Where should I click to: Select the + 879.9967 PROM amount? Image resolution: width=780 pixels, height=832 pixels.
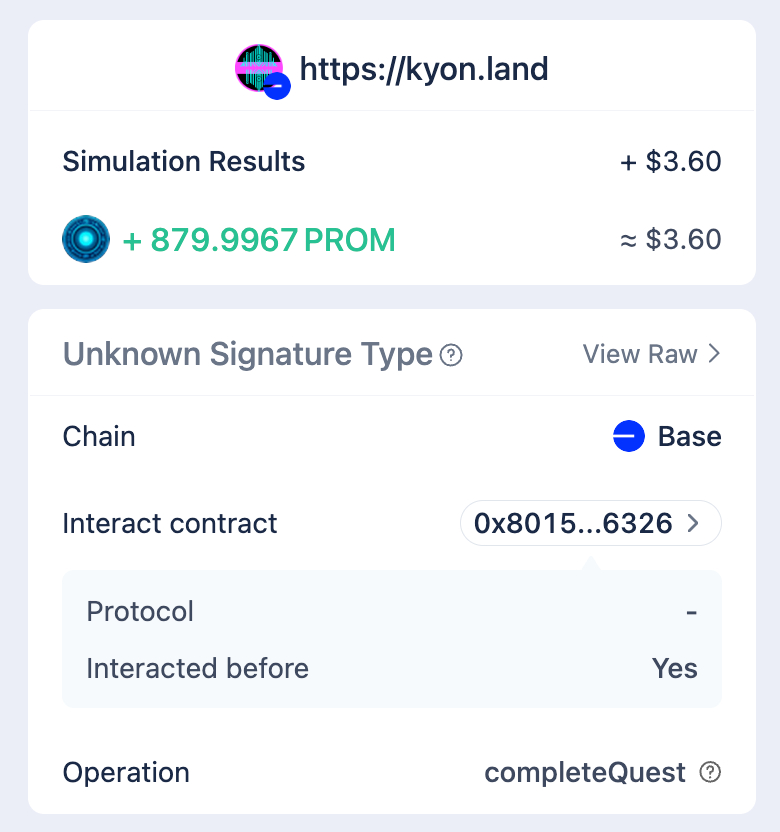click(x=258, y=240)
